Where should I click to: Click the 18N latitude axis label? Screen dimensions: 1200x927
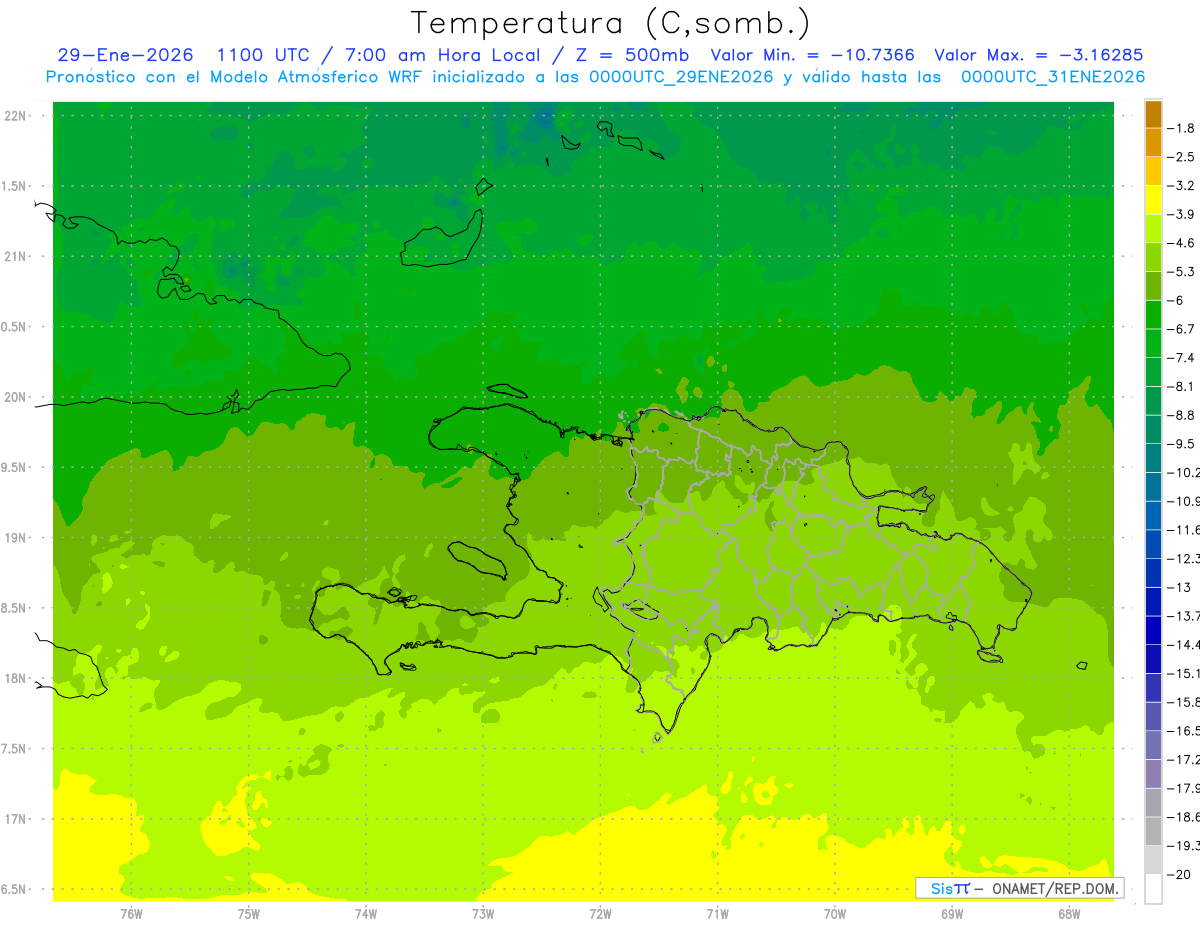(16, 678)
